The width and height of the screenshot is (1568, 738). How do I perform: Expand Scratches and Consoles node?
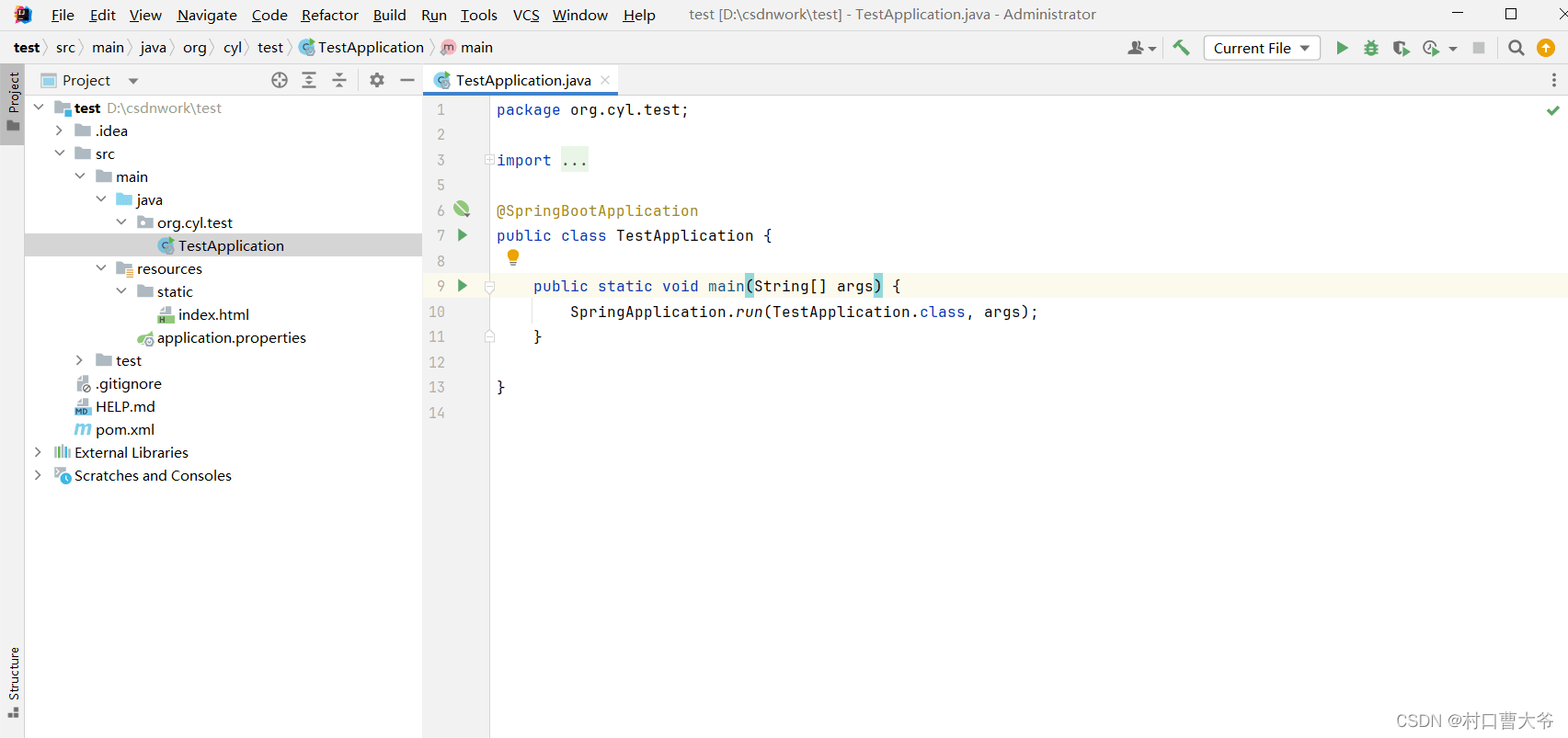point(38,475)
